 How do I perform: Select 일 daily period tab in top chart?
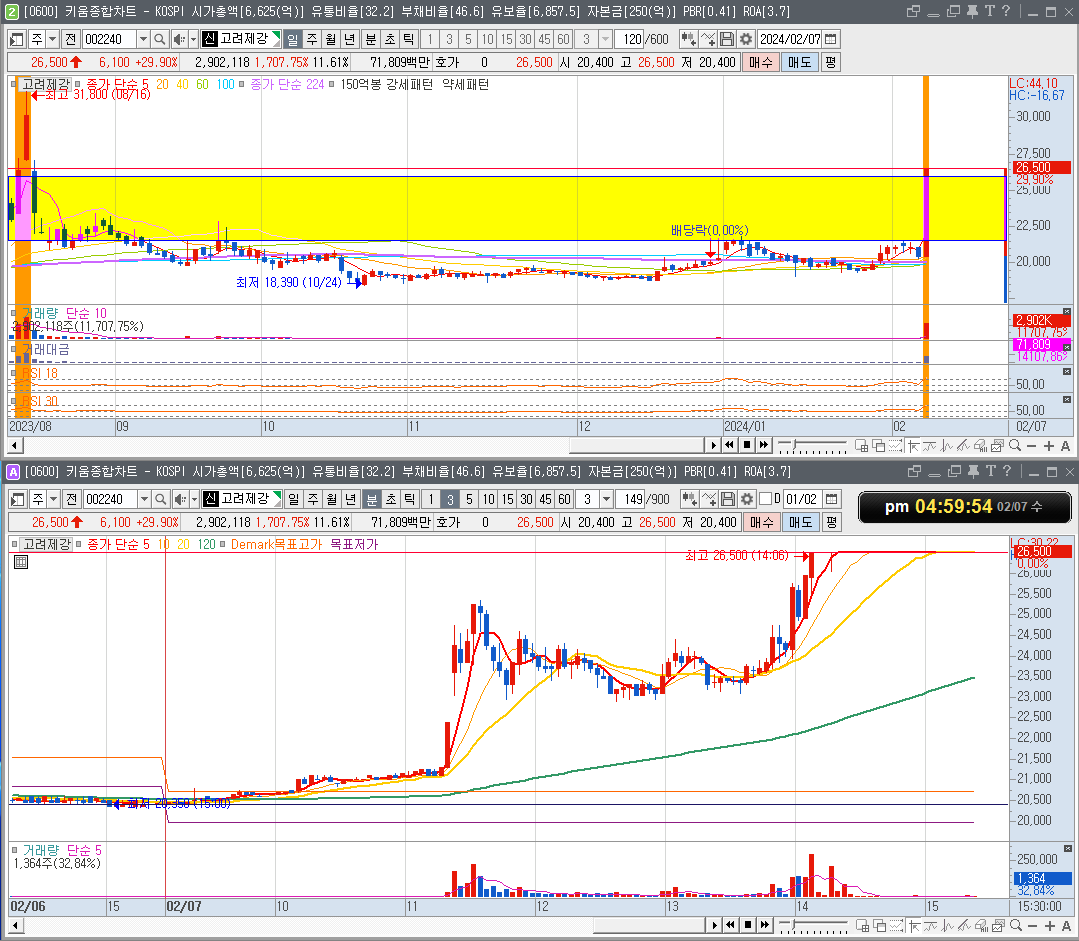pyautogui.click(x=293, y=39)
